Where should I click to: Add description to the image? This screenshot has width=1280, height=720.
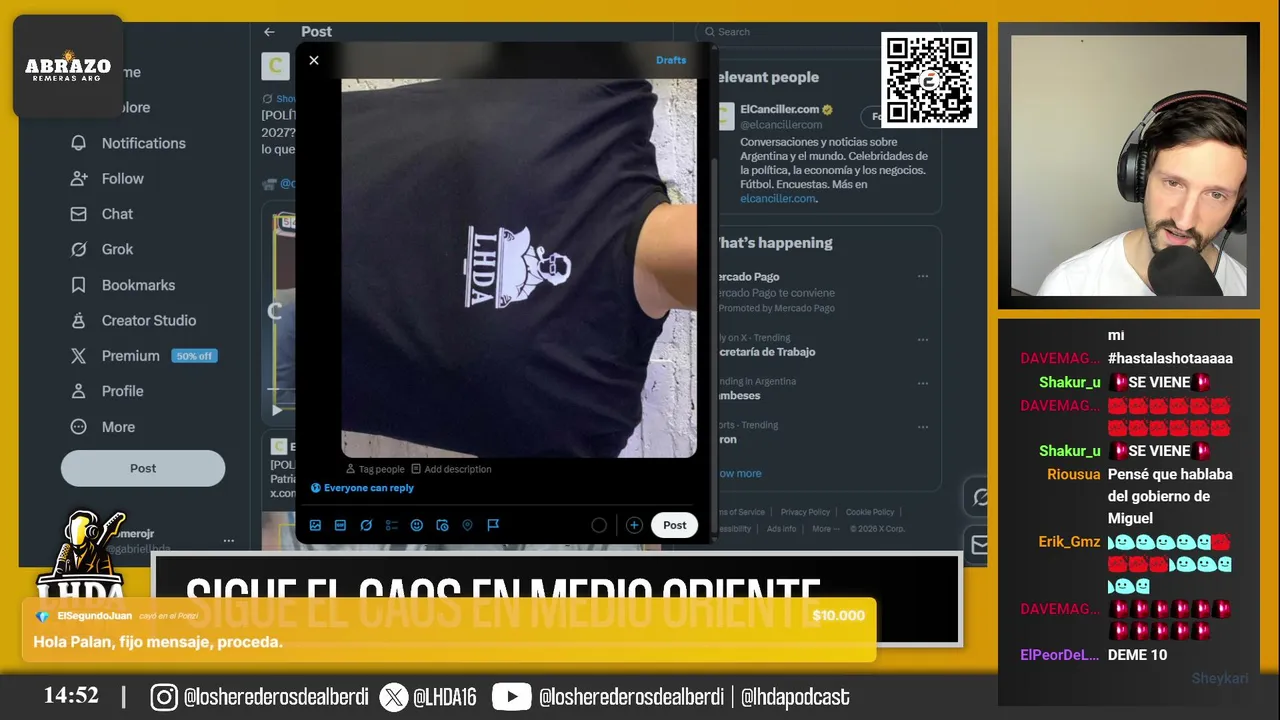coord(451,469)
